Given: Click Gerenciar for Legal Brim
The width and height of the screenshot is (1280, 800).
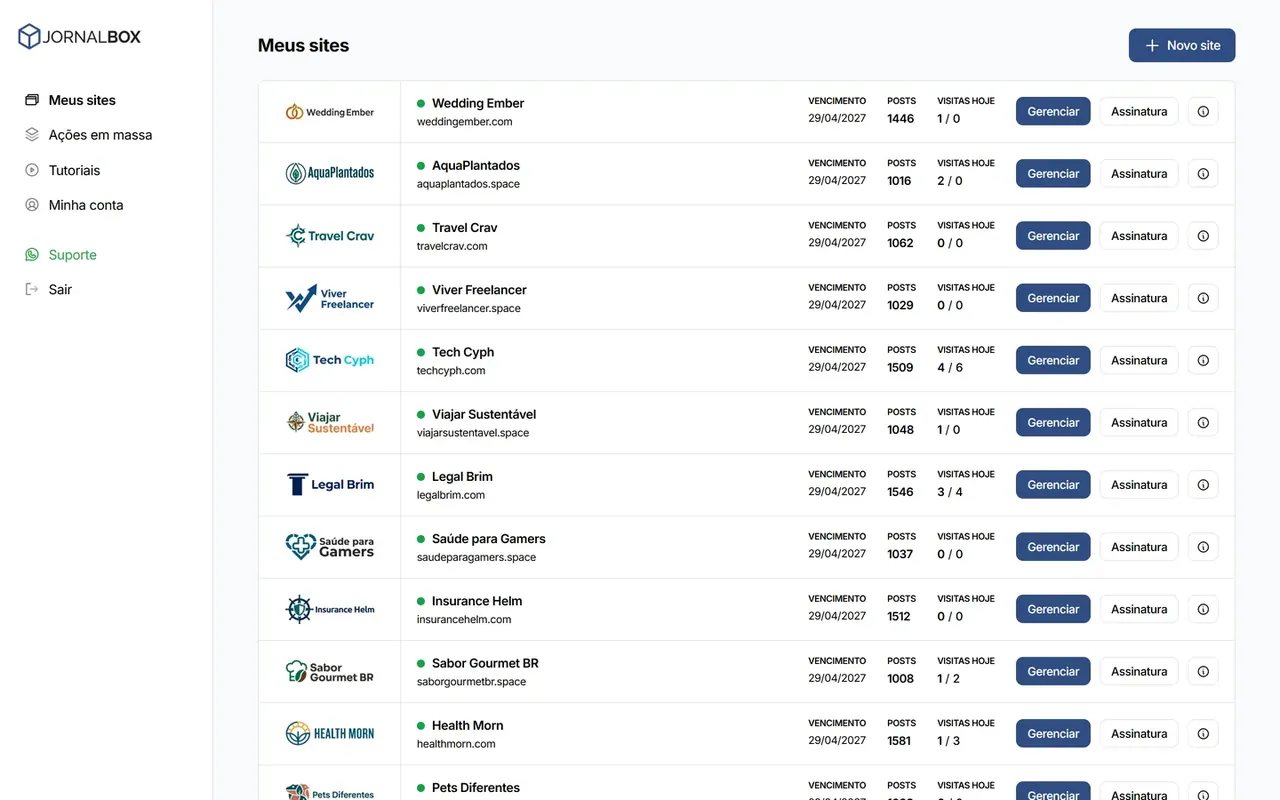Looking at the screenshot, I should [1053, 485].
